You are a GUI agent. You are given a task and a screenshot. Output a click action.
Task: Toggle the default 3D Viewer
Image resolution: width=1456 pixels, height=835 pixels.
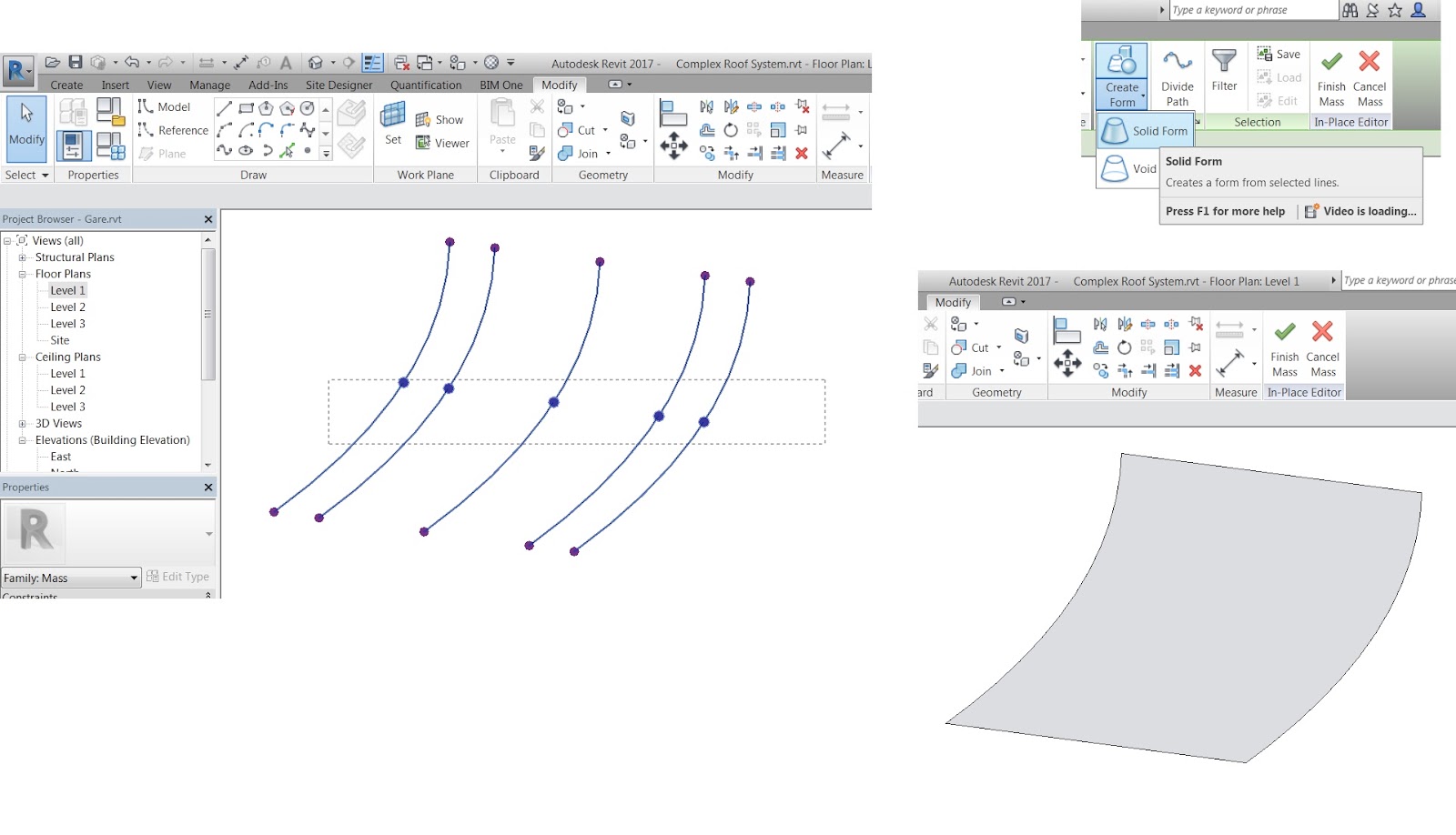point(446,143)
